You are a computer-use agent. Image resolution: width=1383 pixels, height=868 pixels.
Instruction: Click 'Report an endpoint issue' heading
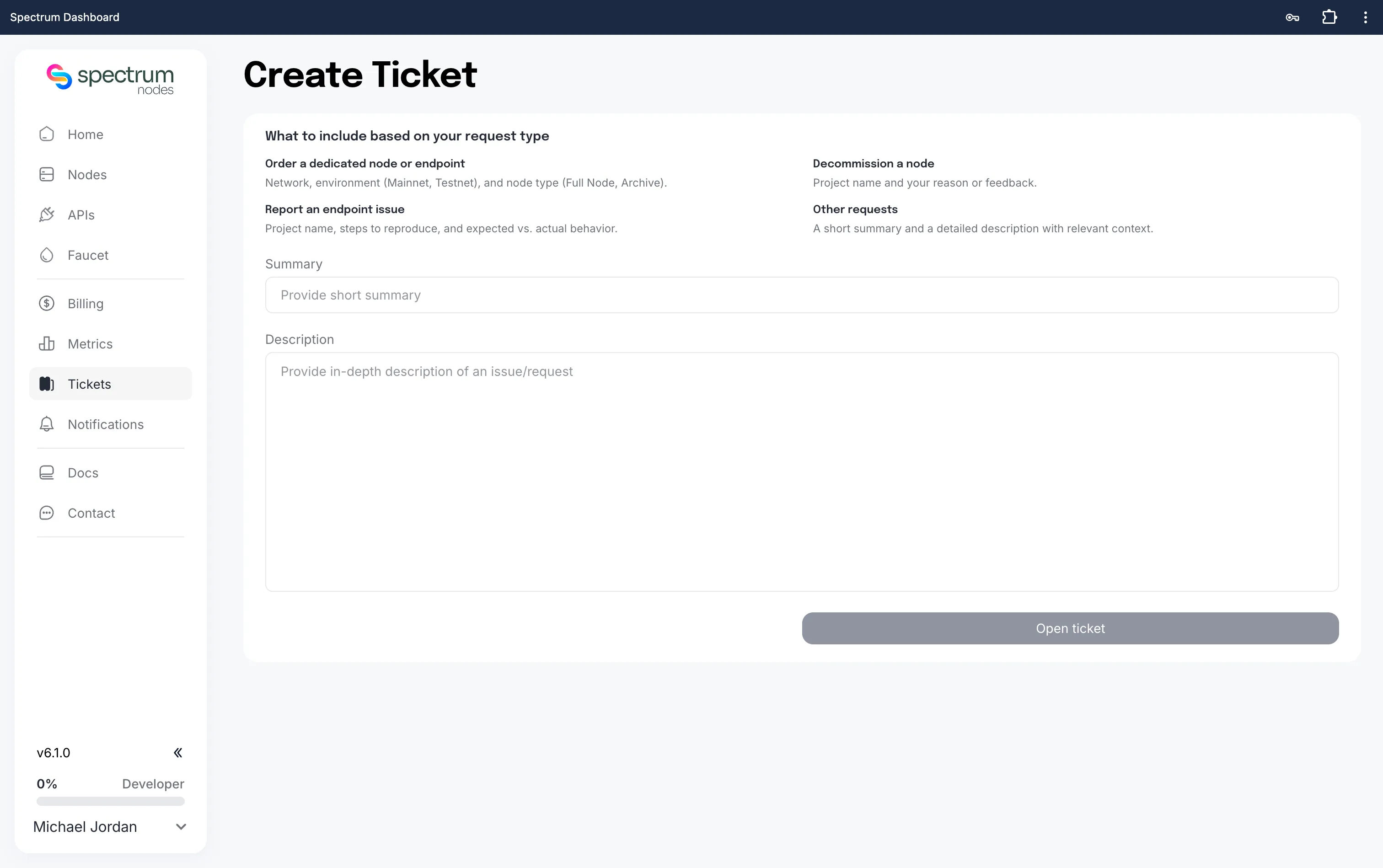(335, 209)
